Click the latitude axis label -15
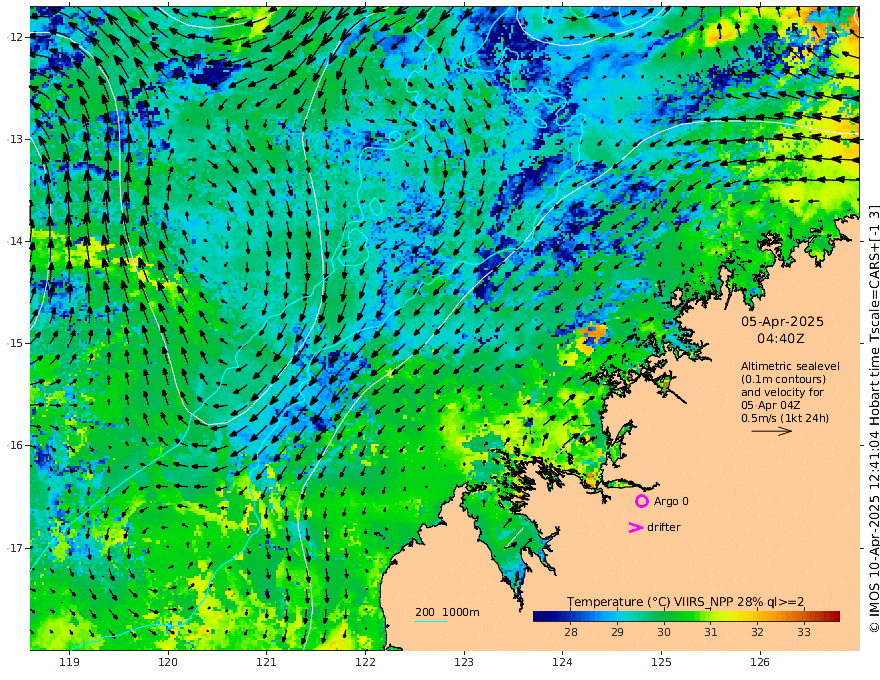 click(15, 343)
